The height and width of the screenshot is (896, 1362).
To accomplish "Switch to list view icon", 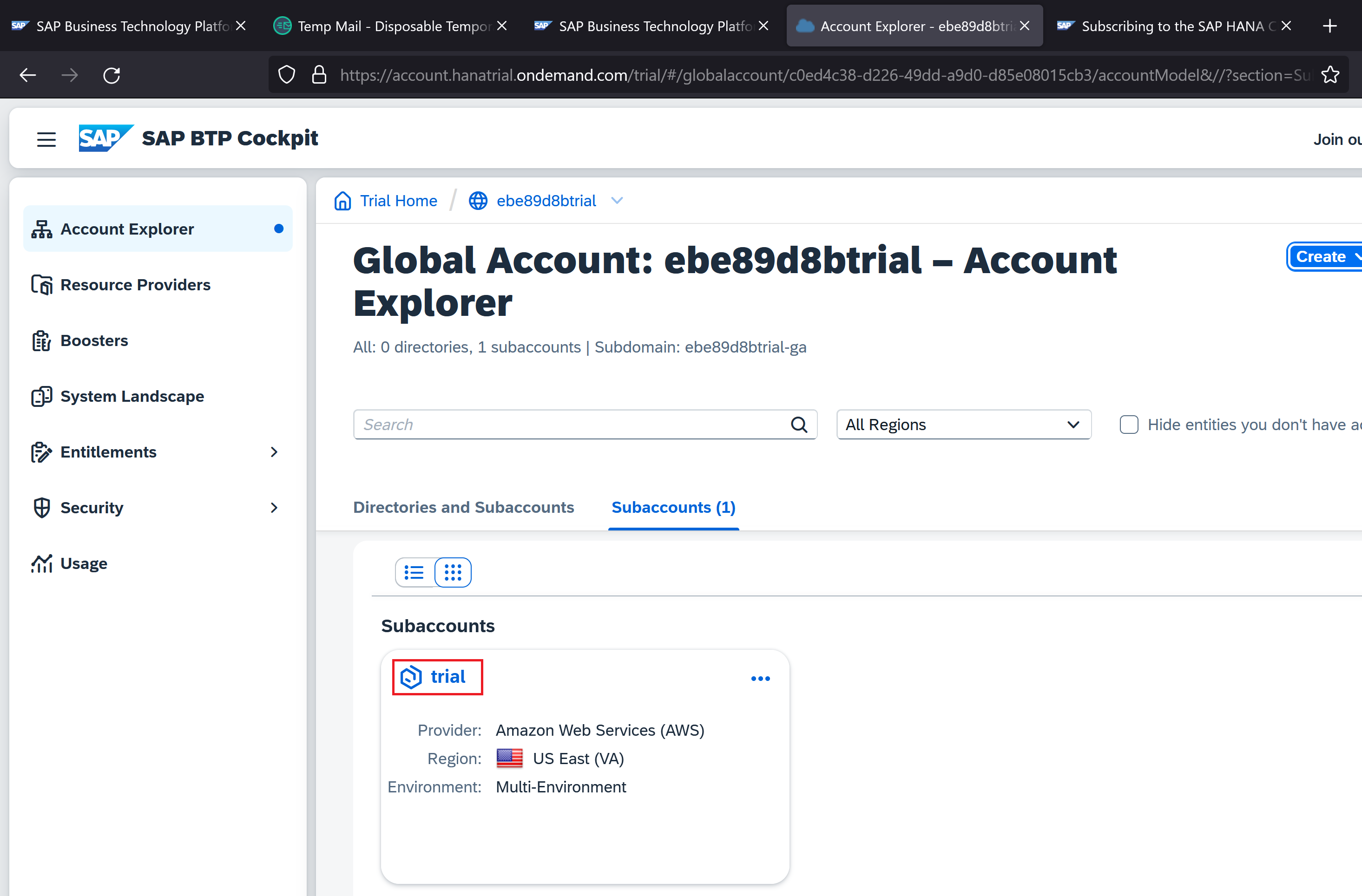I will (x=414, y=572).
